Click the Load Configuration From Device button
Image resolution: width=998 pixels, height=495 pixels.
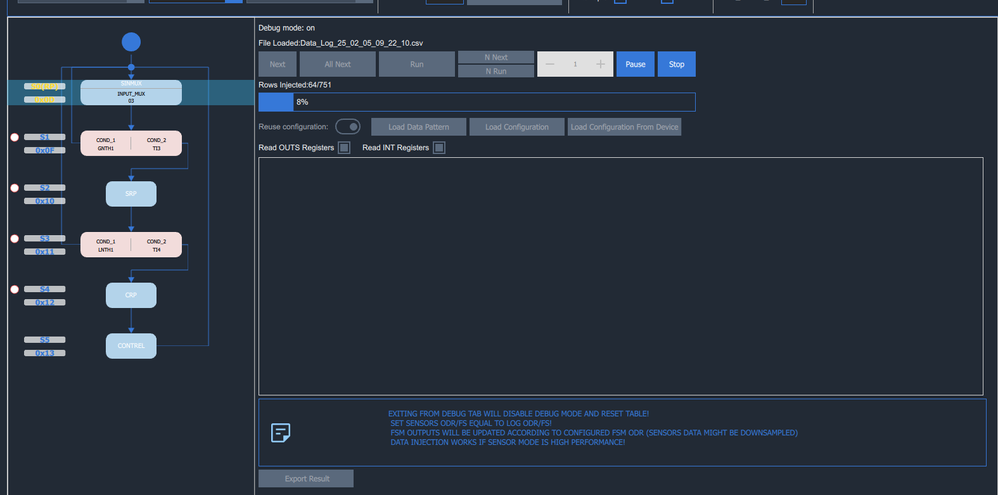[624, 127]
